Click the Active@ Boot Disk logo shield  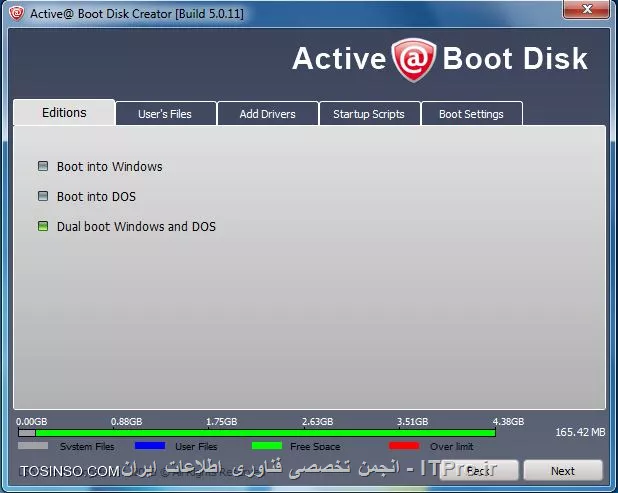pyautogui.click(x=414, y=60)
